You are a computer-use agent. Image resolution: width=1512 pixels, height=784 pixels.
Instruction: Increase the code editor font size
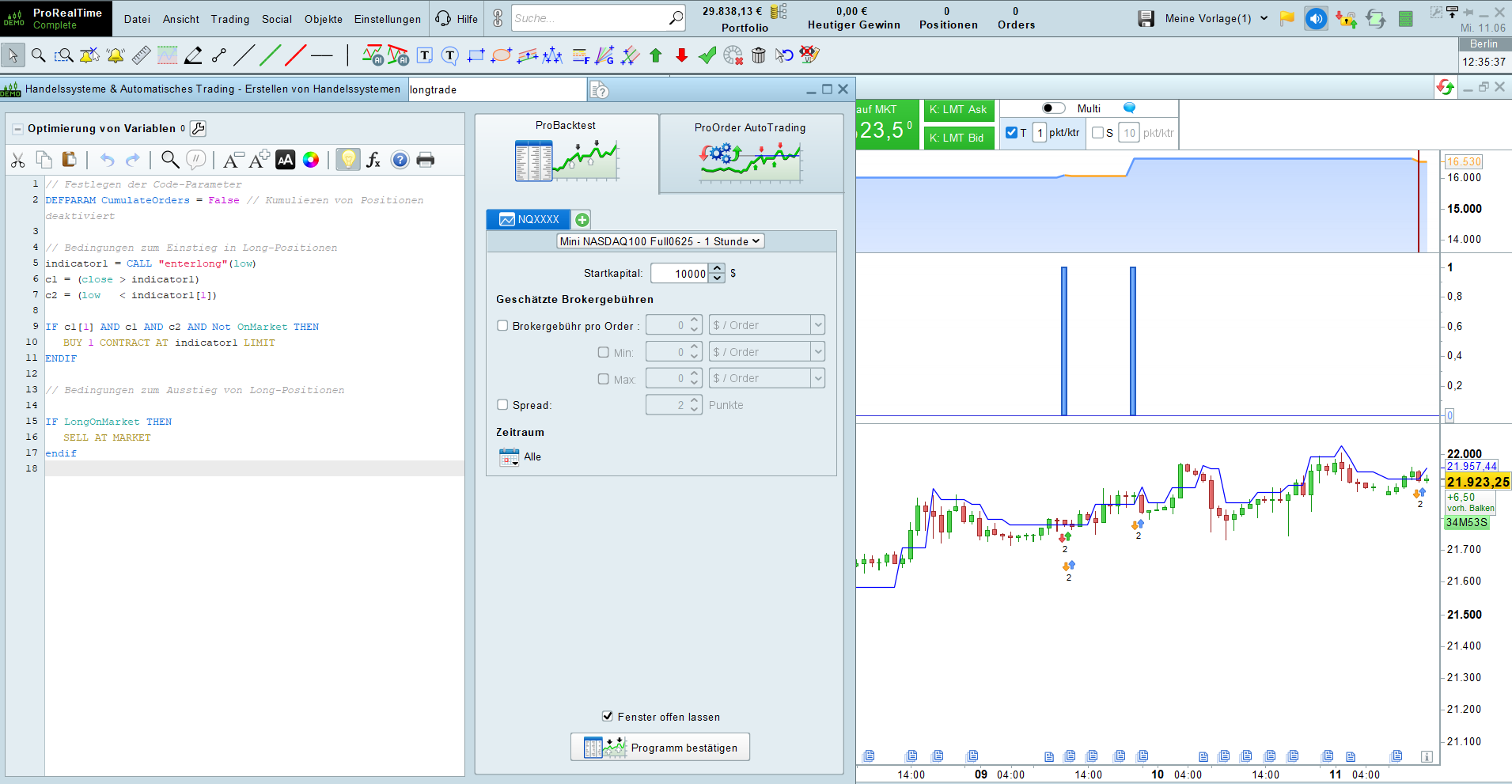click(x=260, y=160)
